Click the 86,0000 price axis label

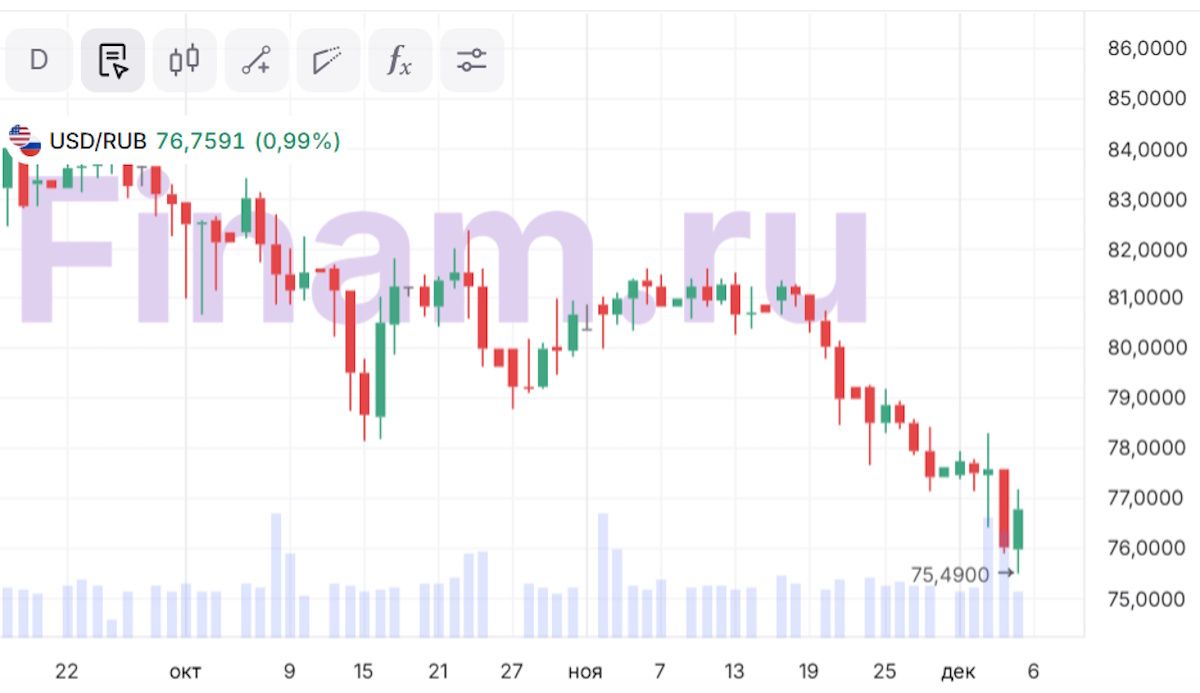coord(1146,48)
